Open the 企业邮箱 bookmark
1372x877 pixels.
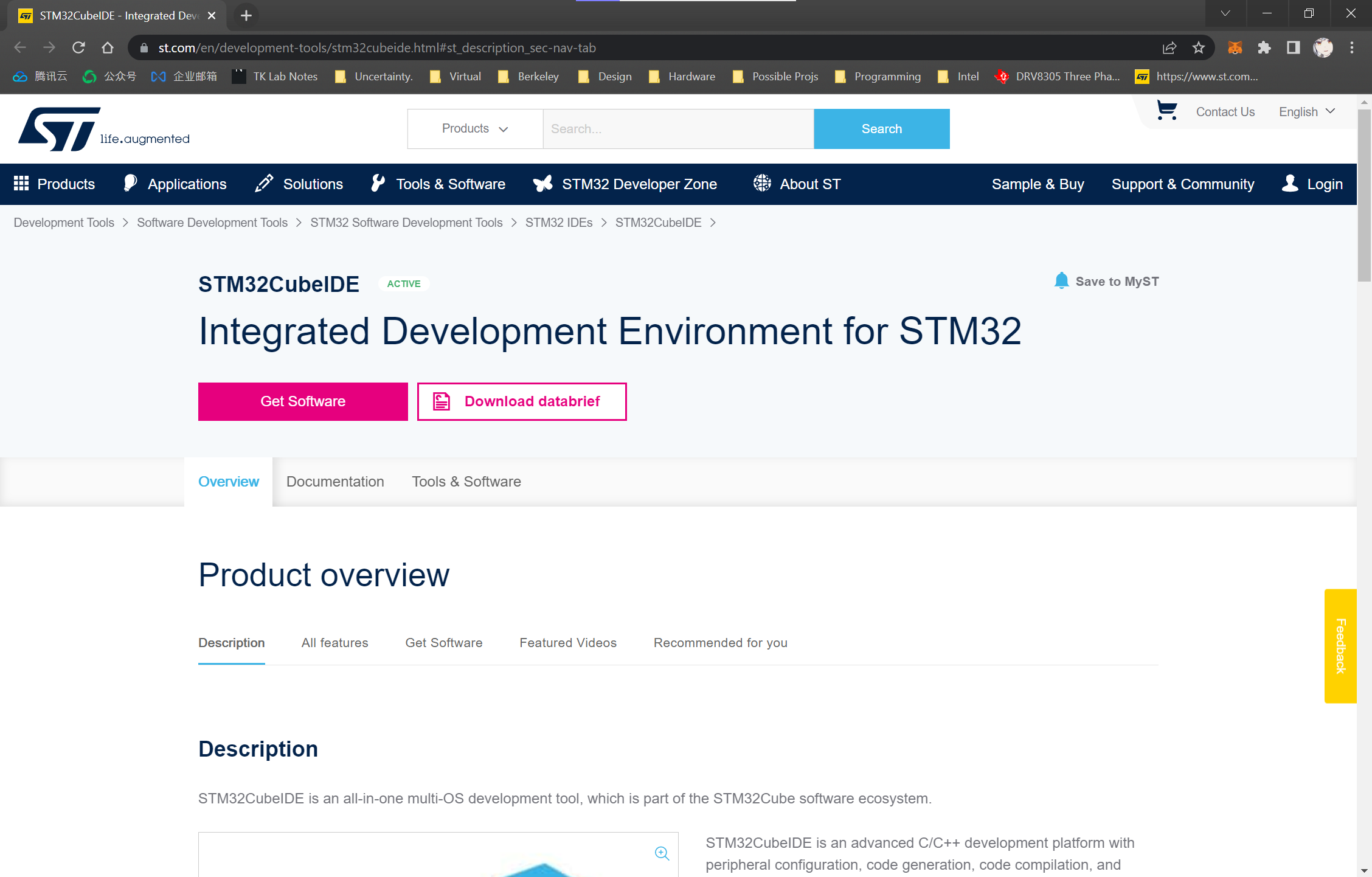[184, 77]
